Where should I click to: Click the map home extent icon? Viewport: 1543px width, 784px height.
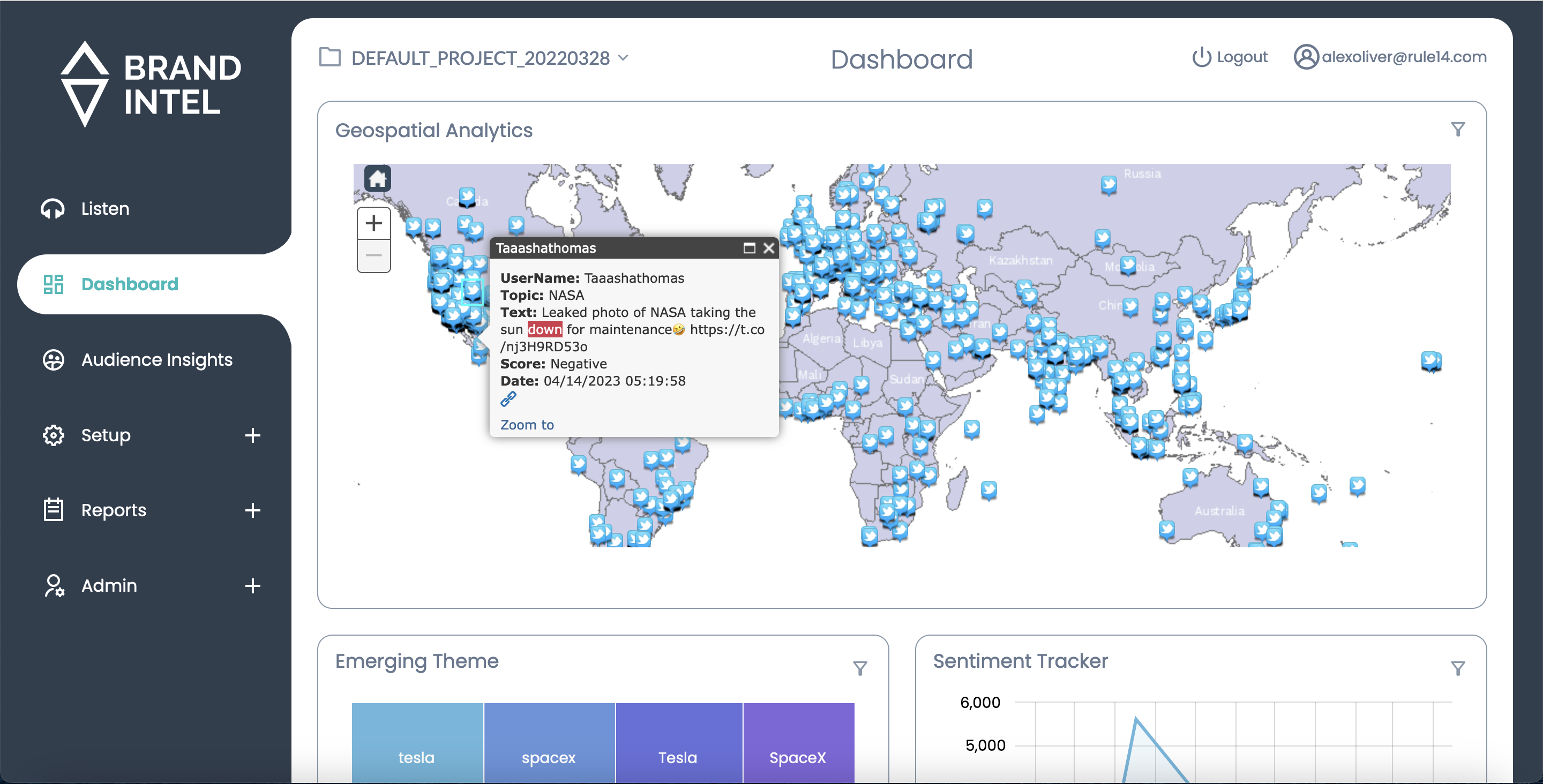[377, 178]
